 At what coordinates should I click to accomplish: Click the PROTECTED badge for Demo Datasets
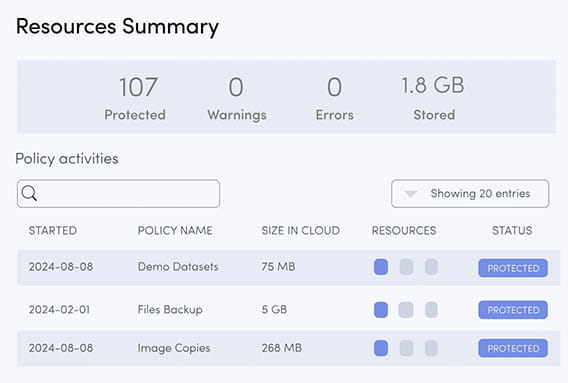[513, 268]
